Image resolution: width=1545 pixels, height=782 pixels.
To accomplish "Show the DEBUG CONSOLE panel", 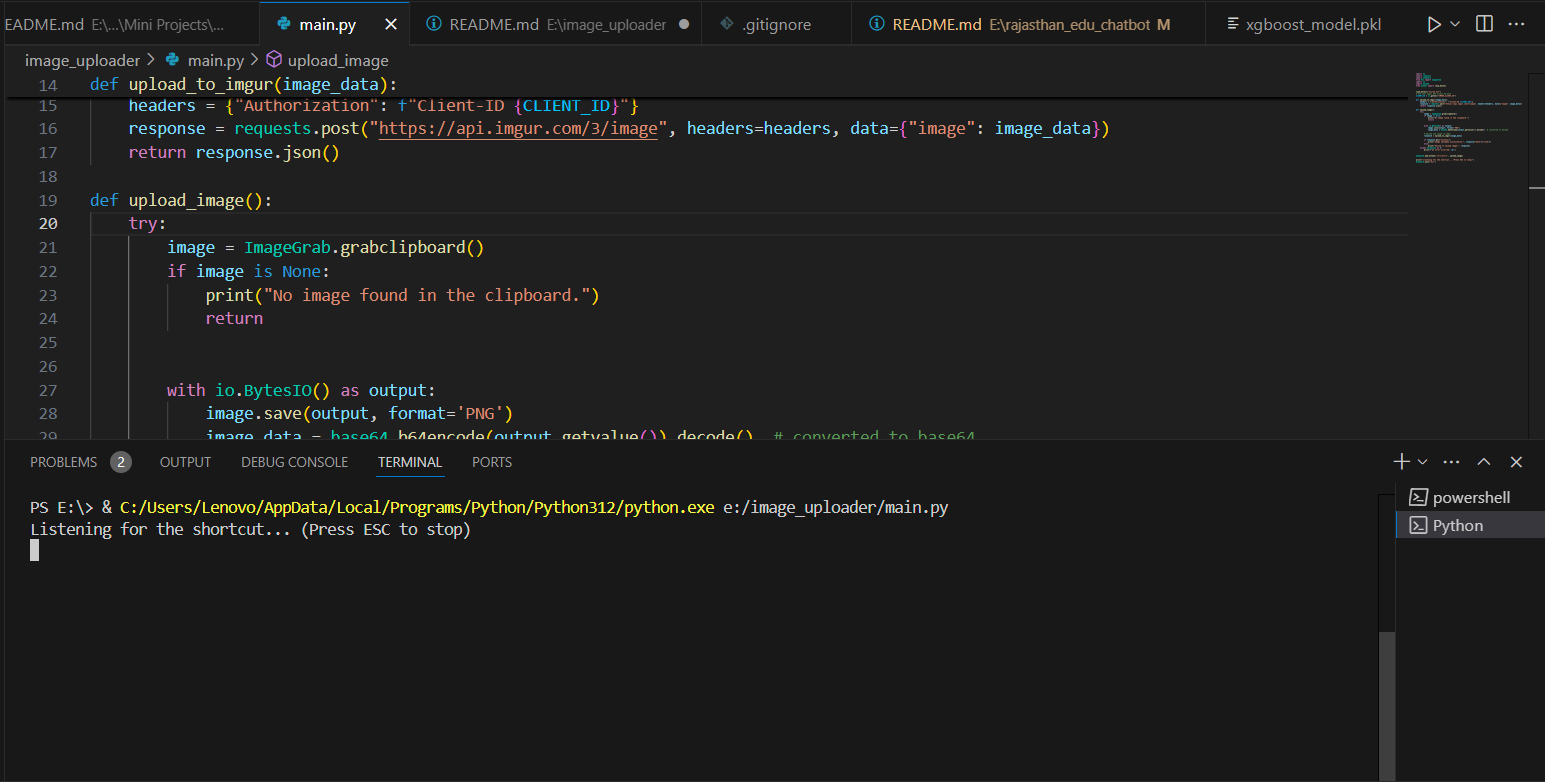I will [x=294, y=462].
